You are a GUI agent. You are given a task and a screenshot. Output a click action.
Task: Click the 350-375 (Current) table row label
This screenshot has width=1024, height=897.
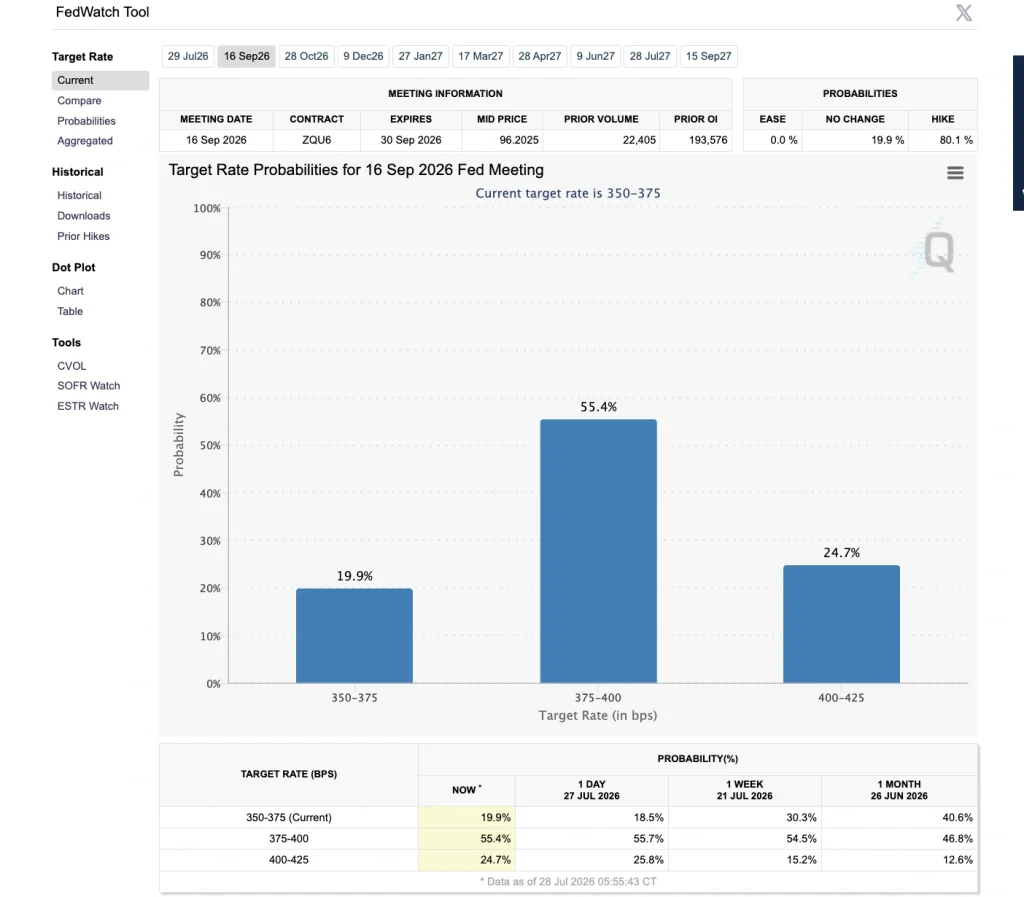click(x=289, y=817)
